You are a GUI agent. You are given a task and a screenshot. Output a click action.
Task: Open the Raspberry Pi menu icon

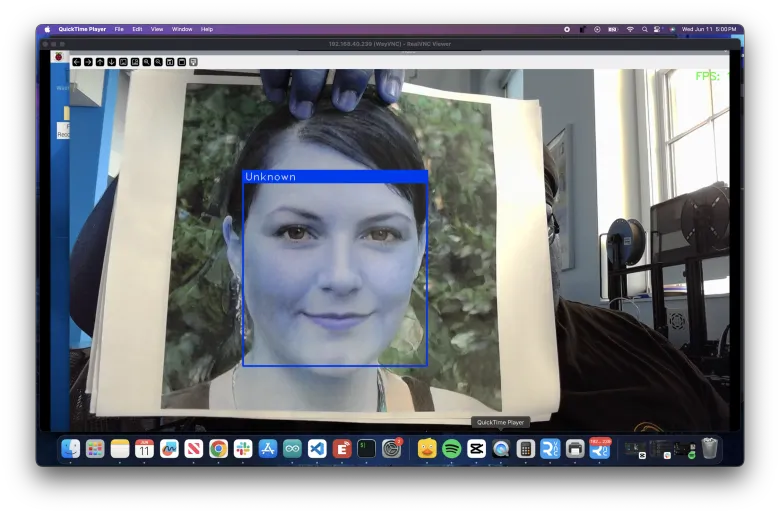pos(59,57)
